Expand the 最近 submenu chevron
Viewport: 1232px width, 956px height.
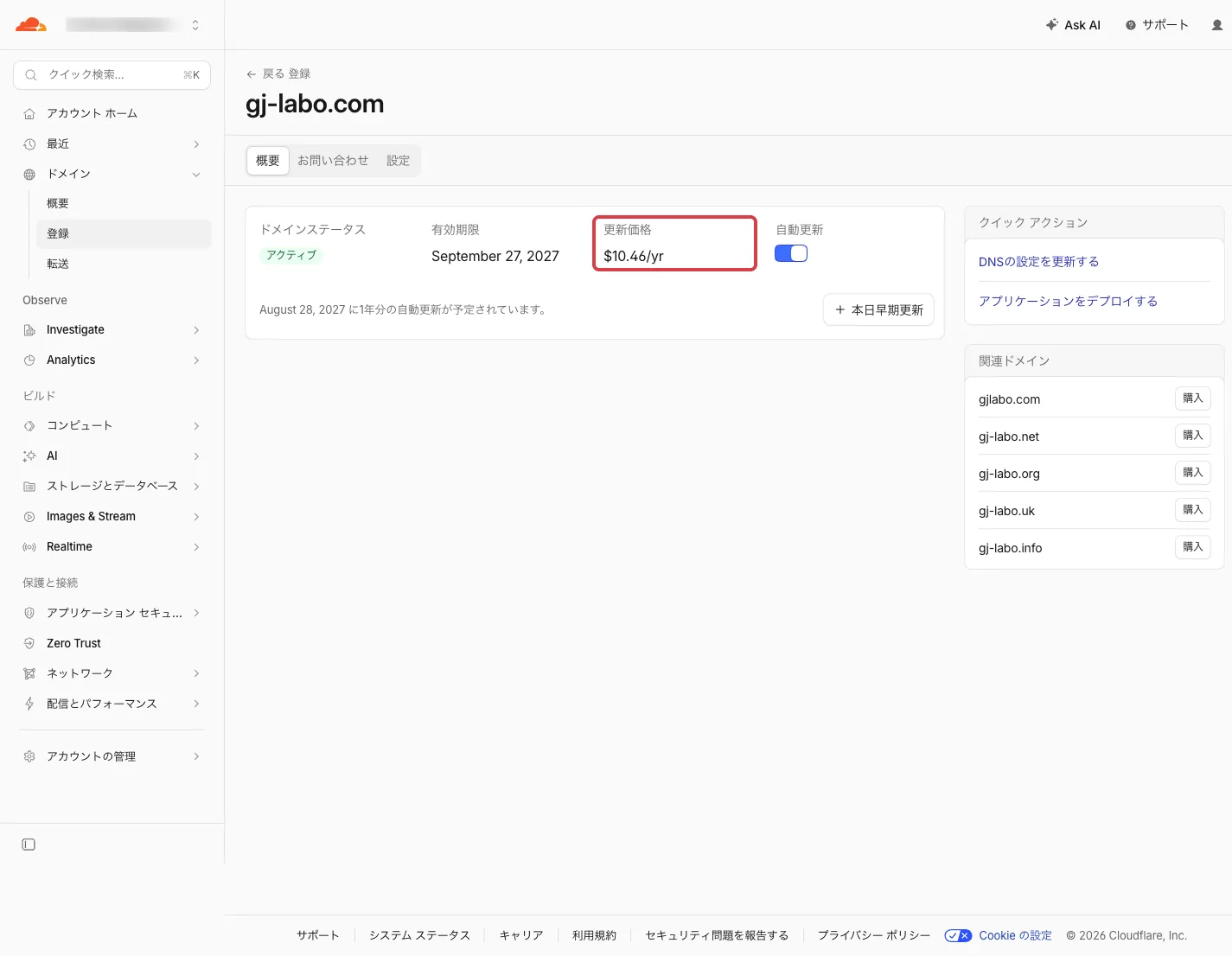click(196, 144)
